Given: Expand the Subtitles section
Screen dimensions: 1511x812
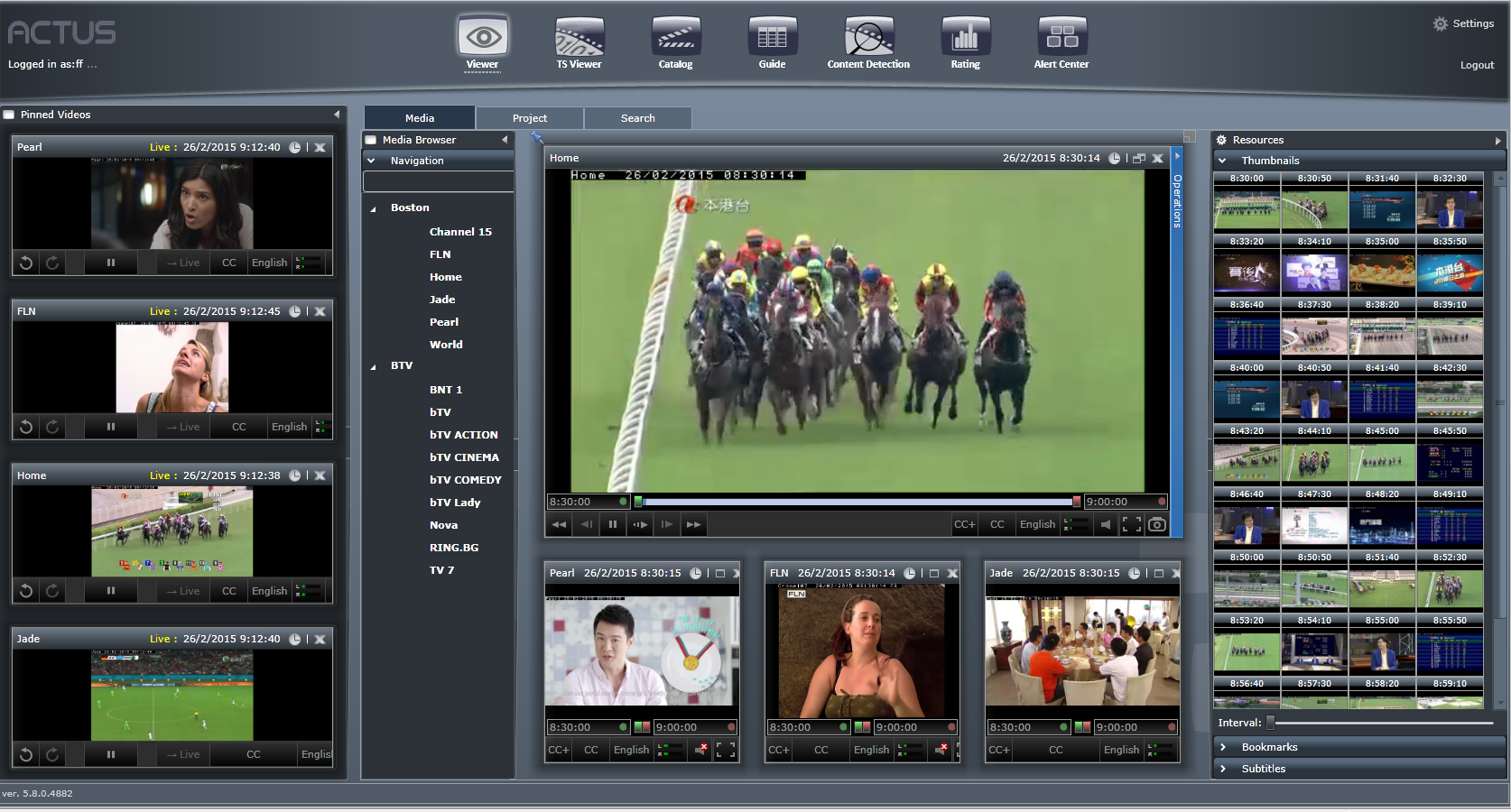Looking at the screenshot, I should point(1222,769).
